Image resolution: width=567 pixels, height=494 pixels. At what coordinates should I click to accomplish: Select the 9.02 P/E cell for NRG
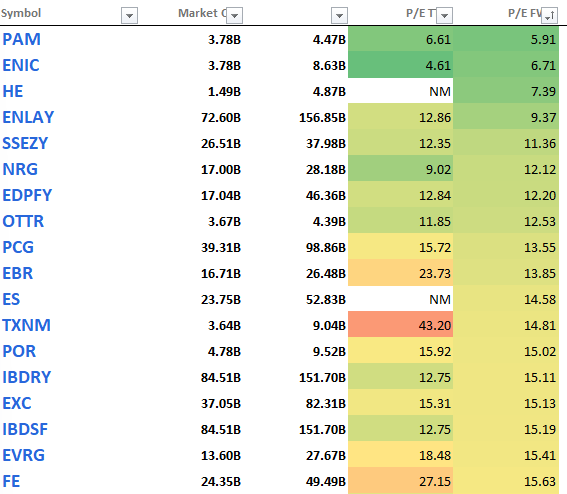coord(401,169)
